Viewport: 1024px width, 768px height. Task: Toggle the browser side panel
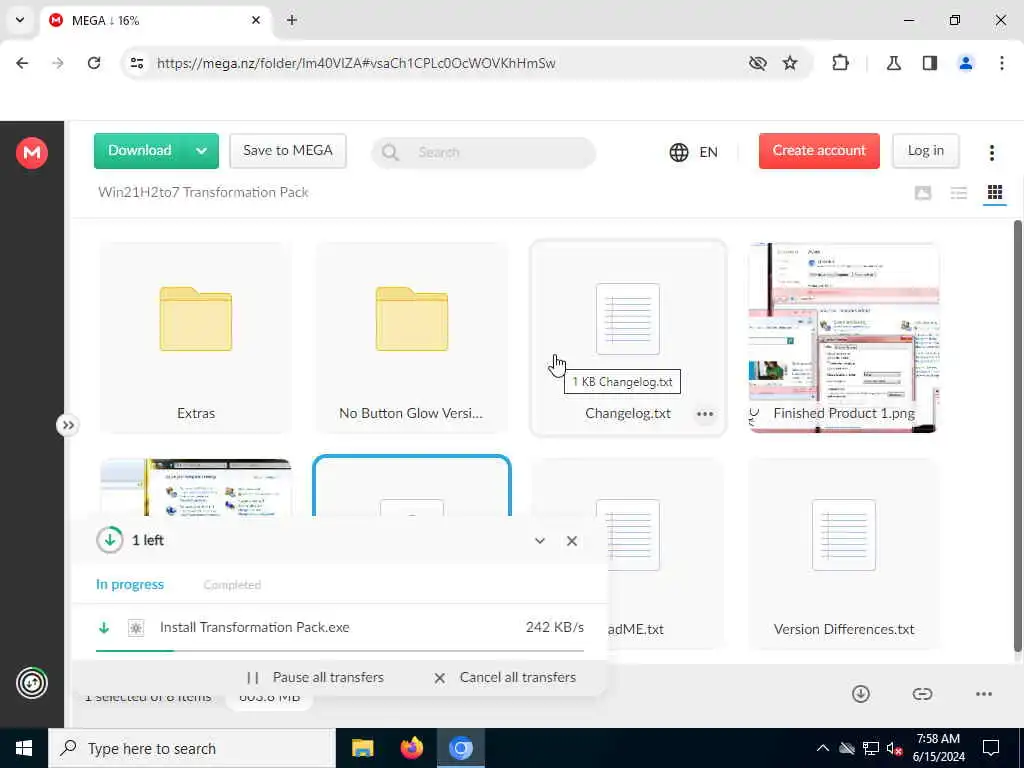click(930, 63)
